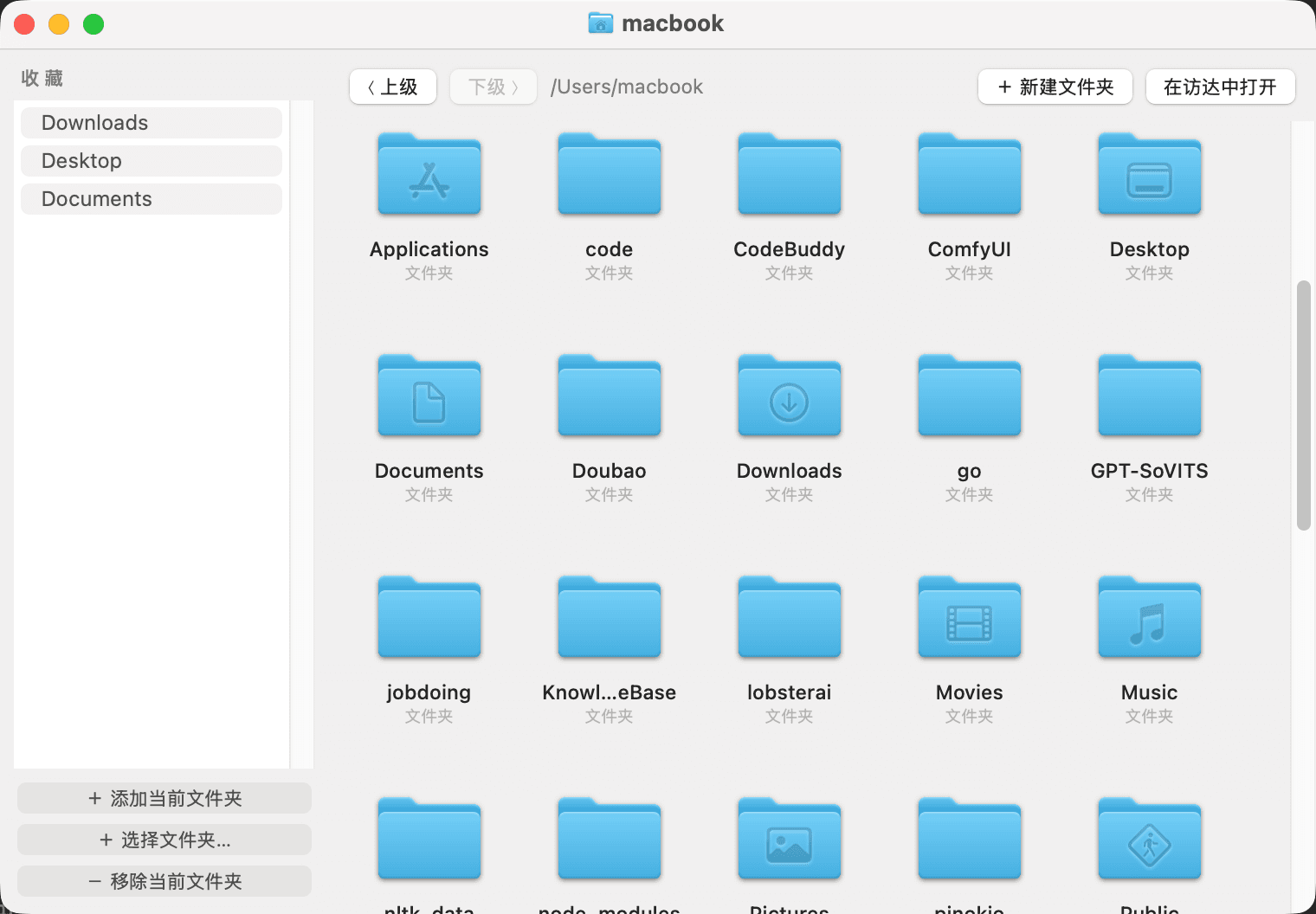Viewport: 1316px width, 914px height.
Task: Open the code folder icon
Action: [x=610, y=174]
